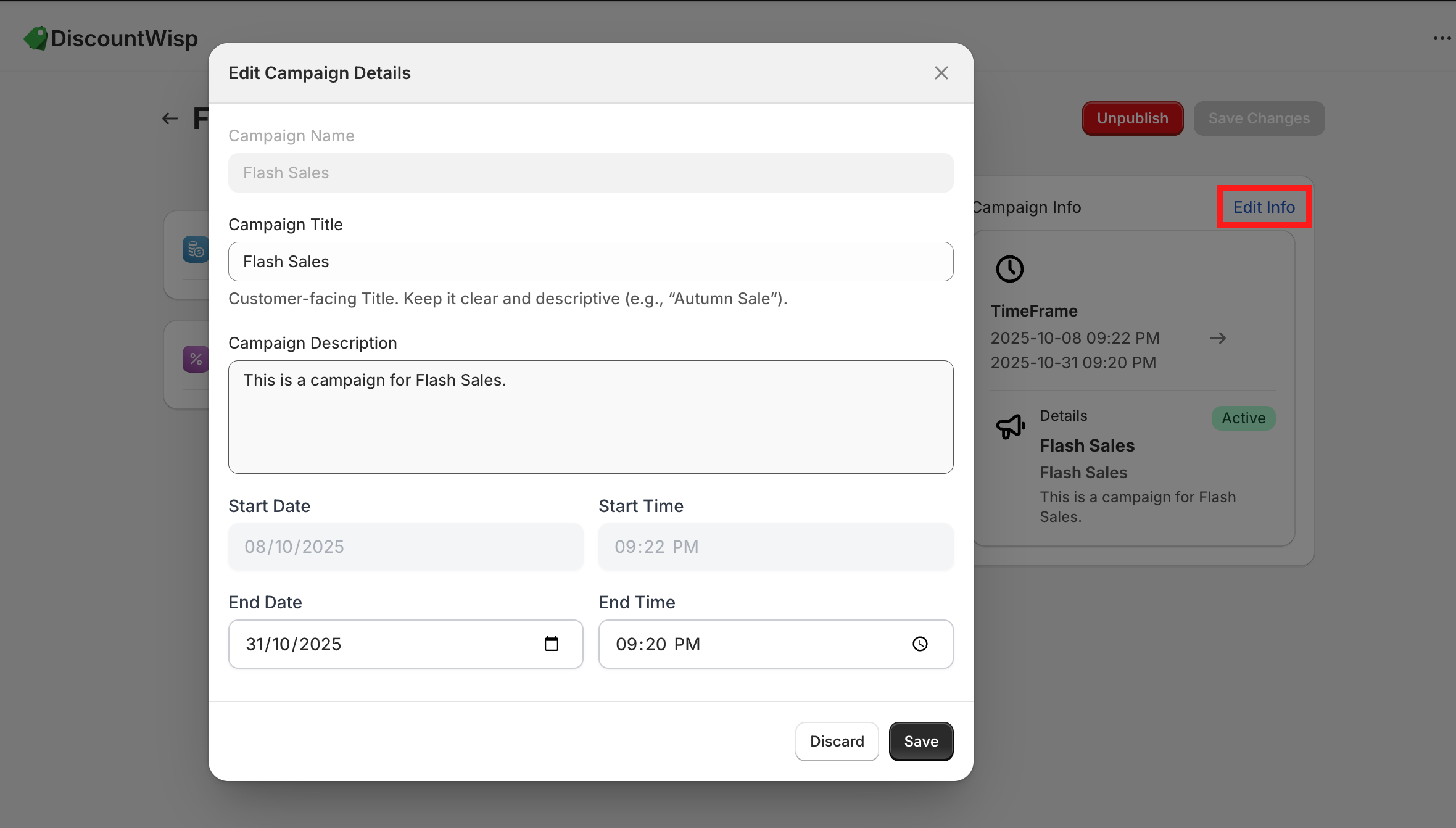Click the megaphone Details icon

click(1010, 426)
